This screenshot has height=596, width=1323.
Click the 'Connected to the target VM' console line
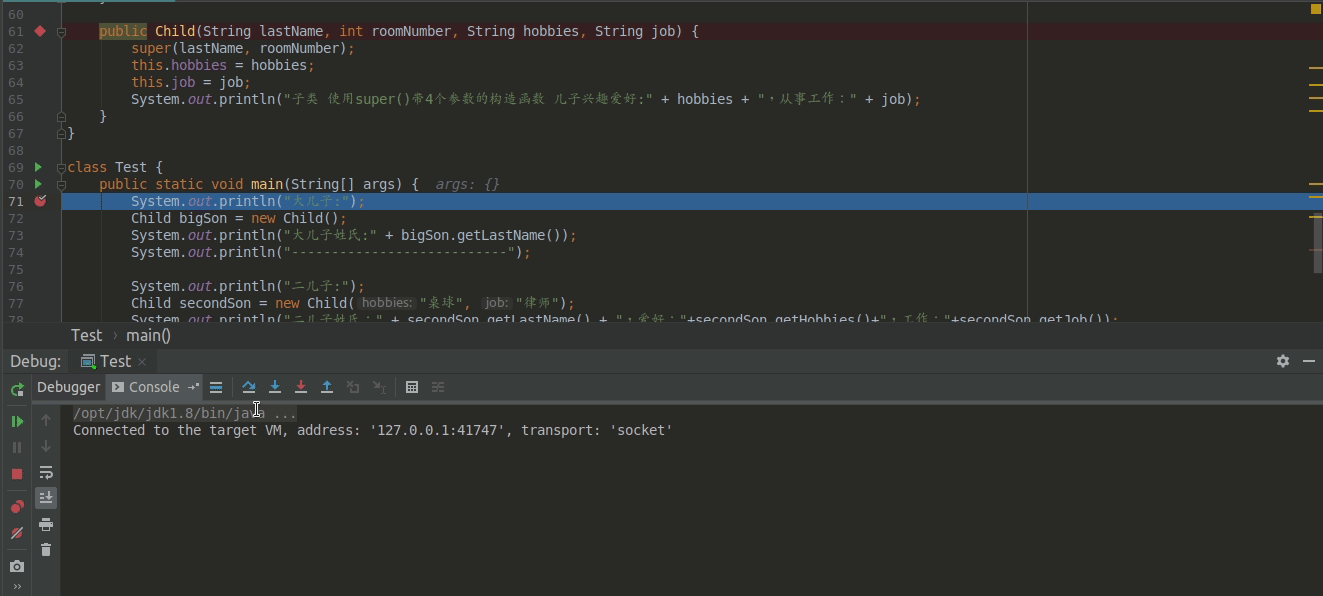[x=372, y=430]
